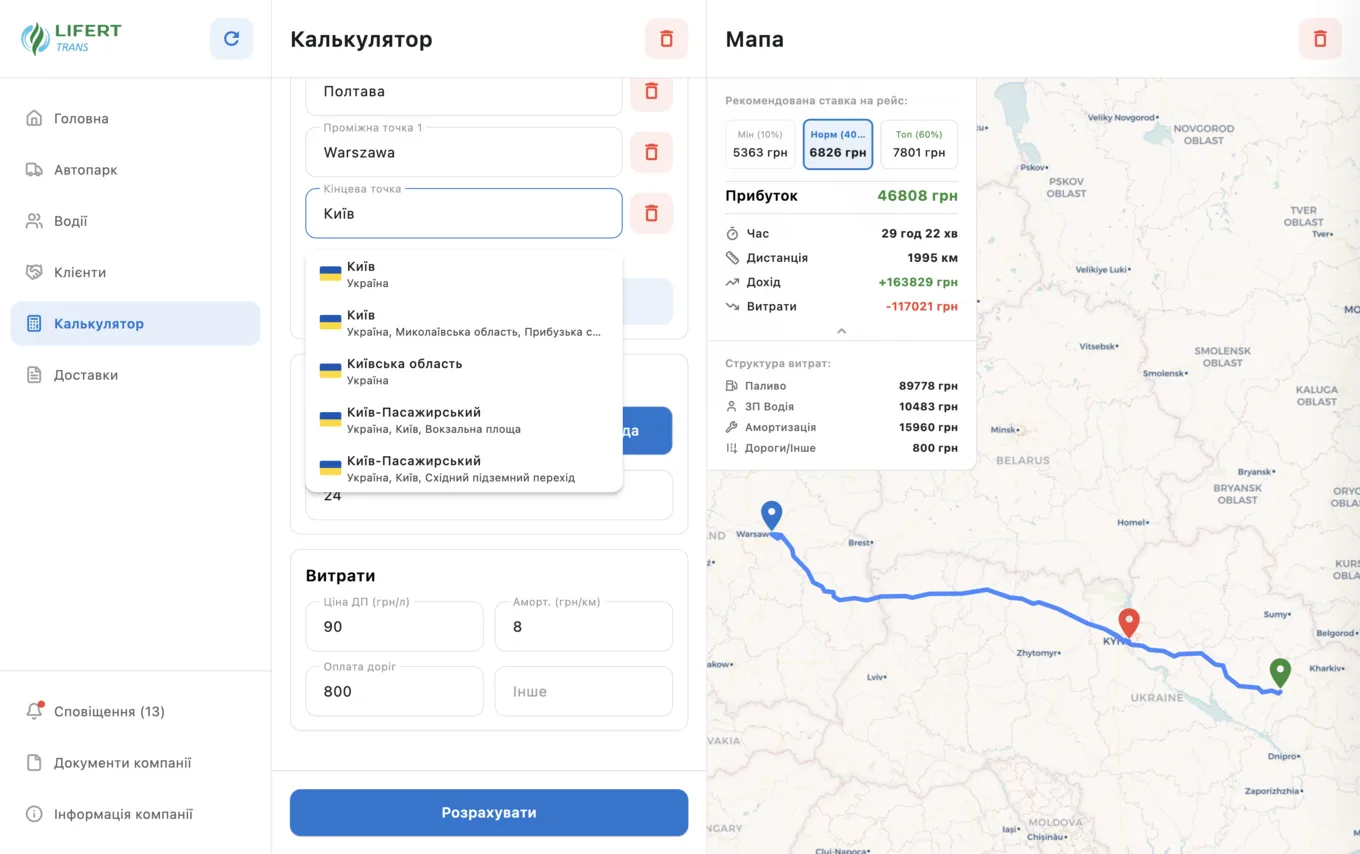Open Інформація компанії
Viewport: 1360px width, 854px height.
tap(135, 814)
